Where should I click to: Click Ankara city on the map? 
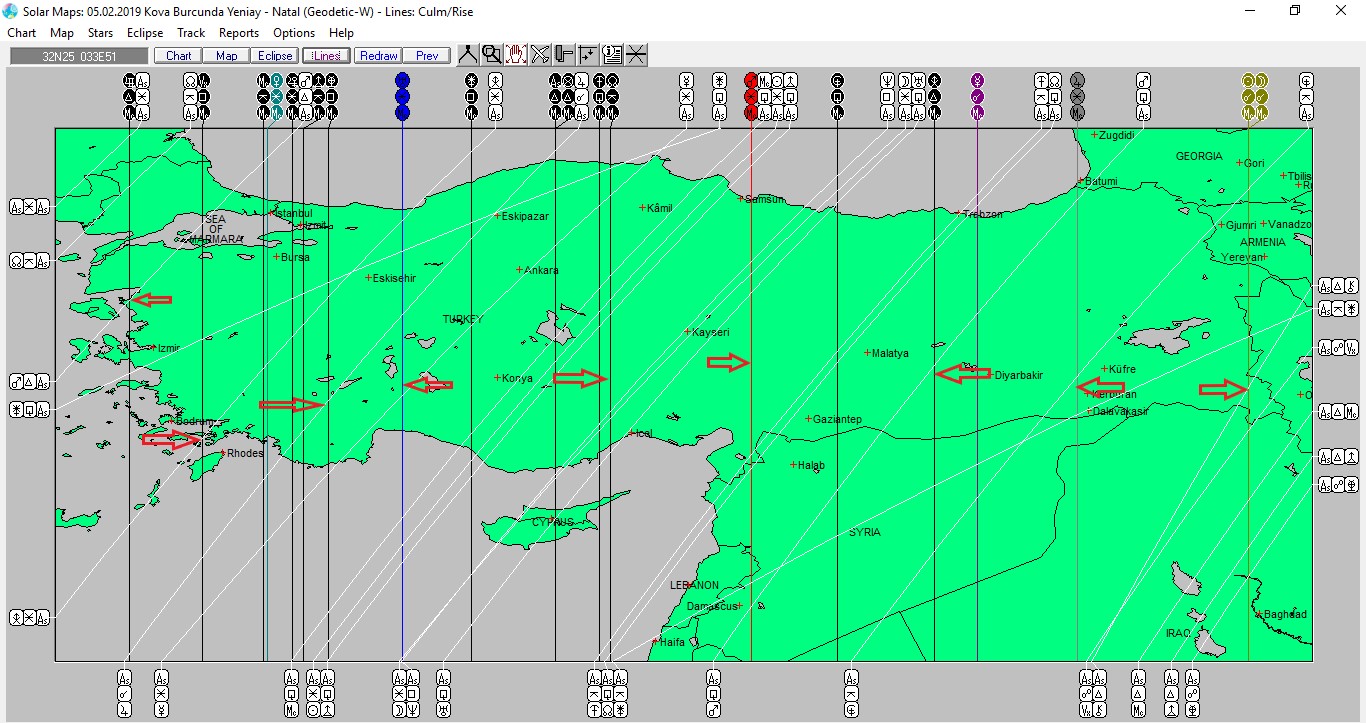pos(540,270)
